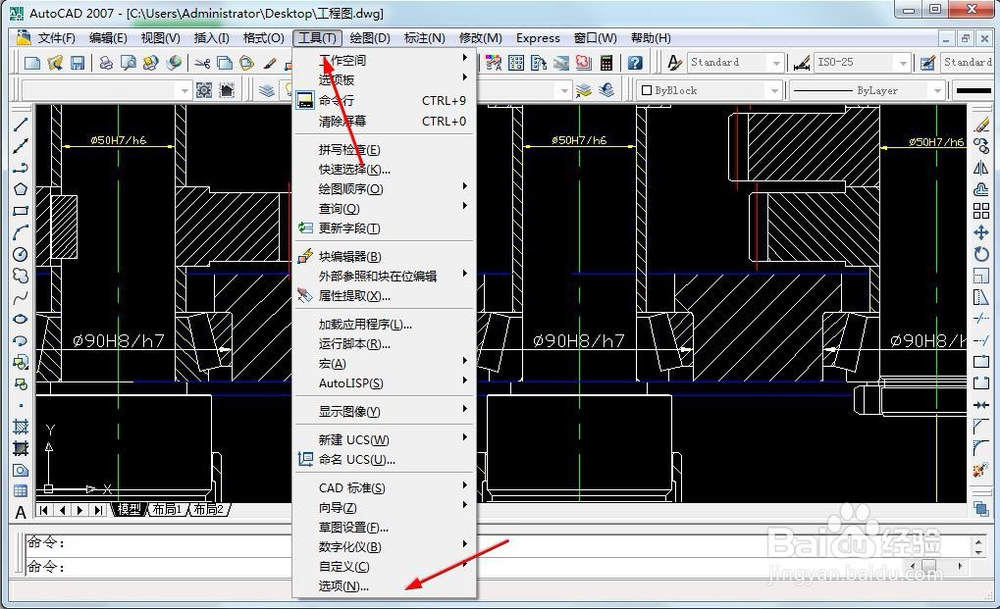Viewport: 1000px width, 609px height.
Task: Select the Move tool
Action: (981, 232)
